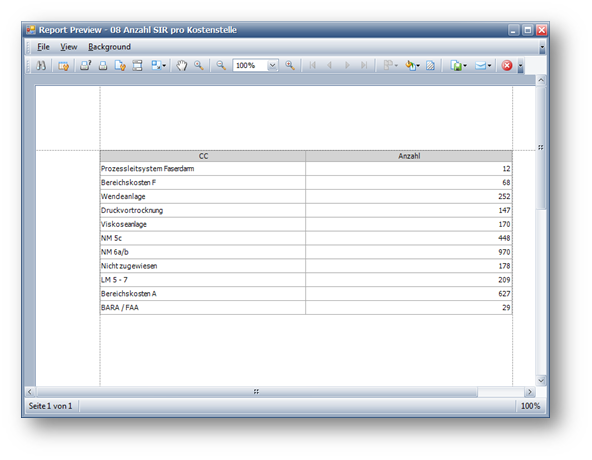Click the Header and Footer icon
The width and height of the screenshot is (592, 460).
(137, 66)
